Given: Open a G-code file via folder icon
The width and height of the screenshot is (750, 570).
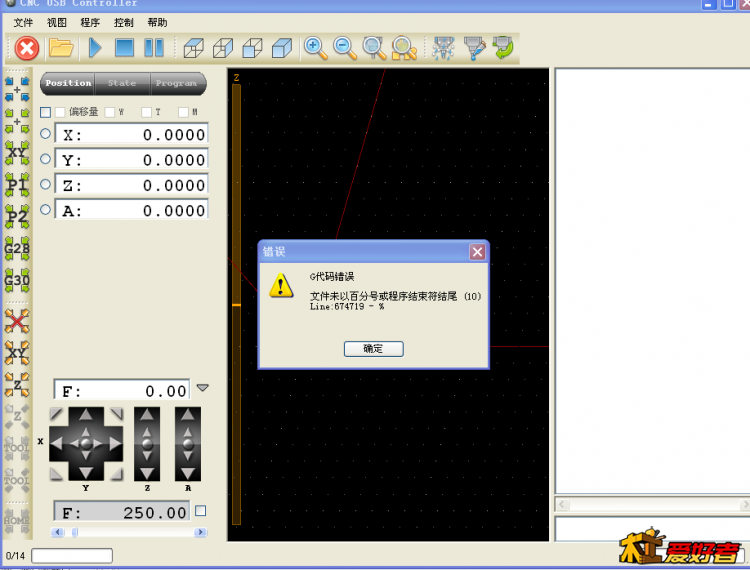Looking at the screenshot, I should point(61,48).
